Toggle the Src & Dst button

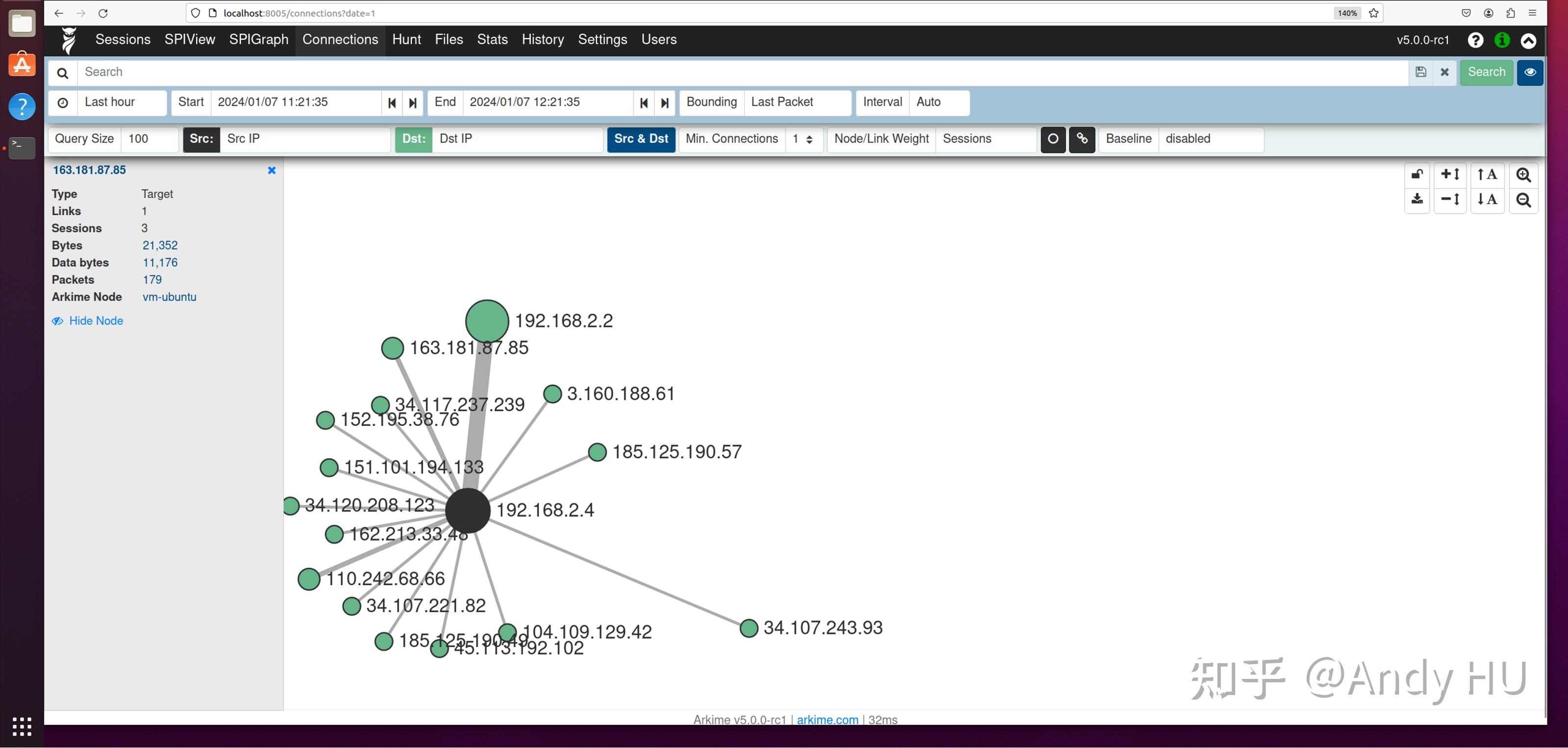[x=641, y=139]
